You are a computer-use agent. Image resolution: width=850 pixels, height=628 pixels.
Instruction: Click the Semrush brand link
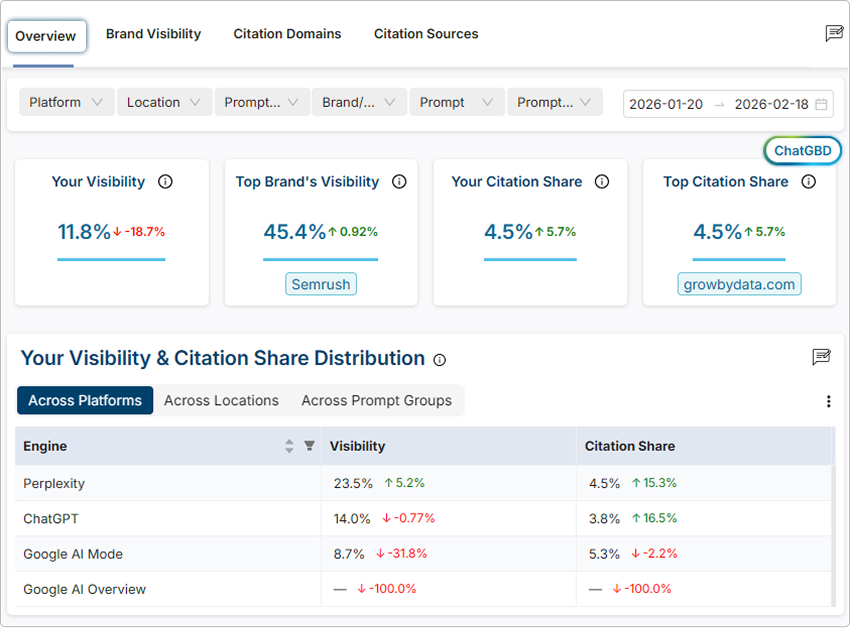point(320,284)
